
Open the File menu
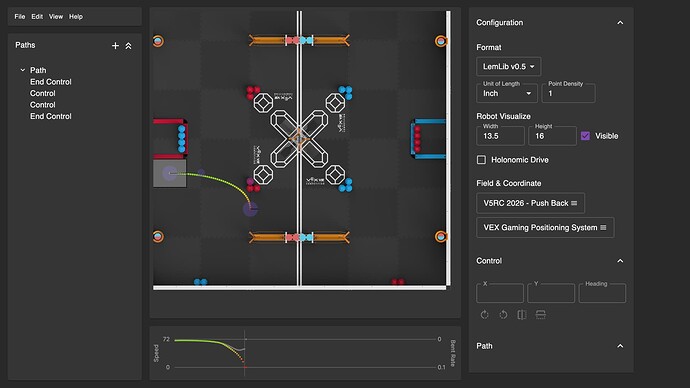[20, 17]
